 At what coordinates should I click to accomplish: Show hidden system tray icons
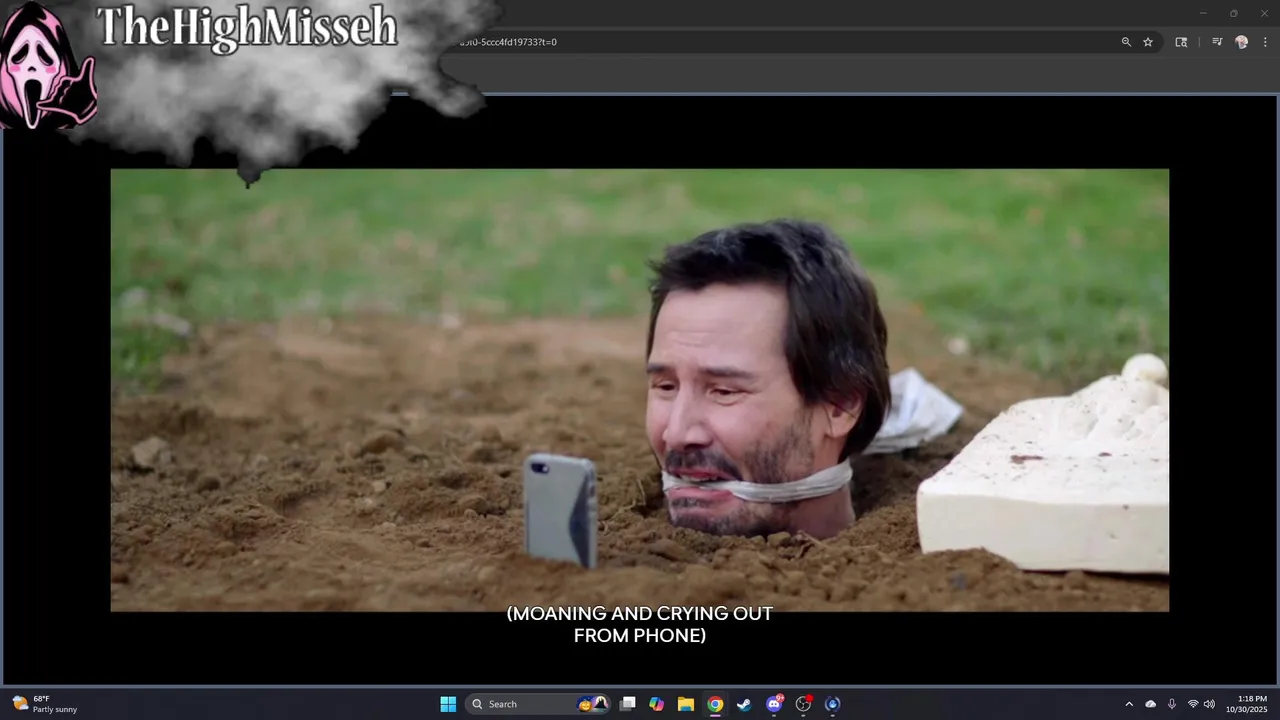(1129, 704)
